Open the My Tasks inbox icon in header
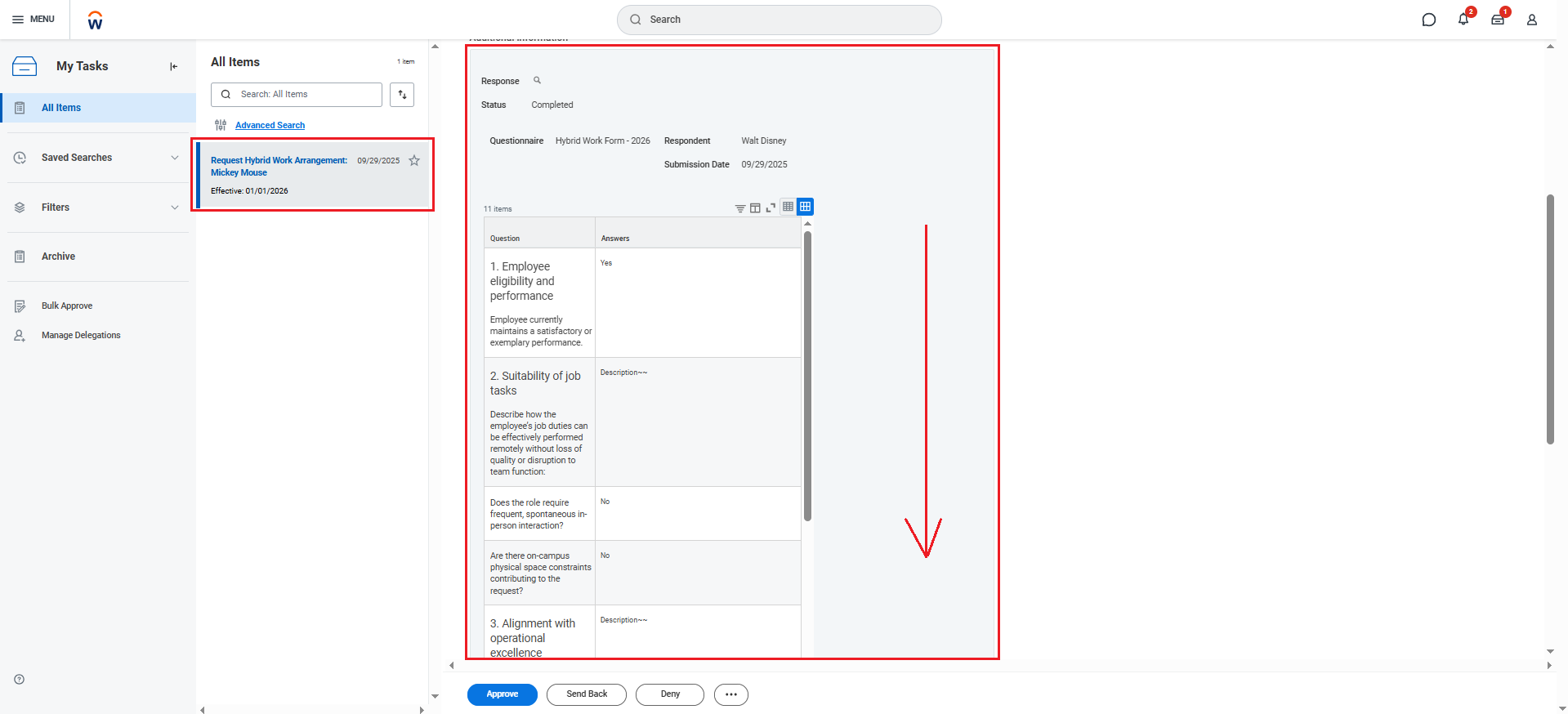This screenshot has width=1568, height=714. 1497,20
